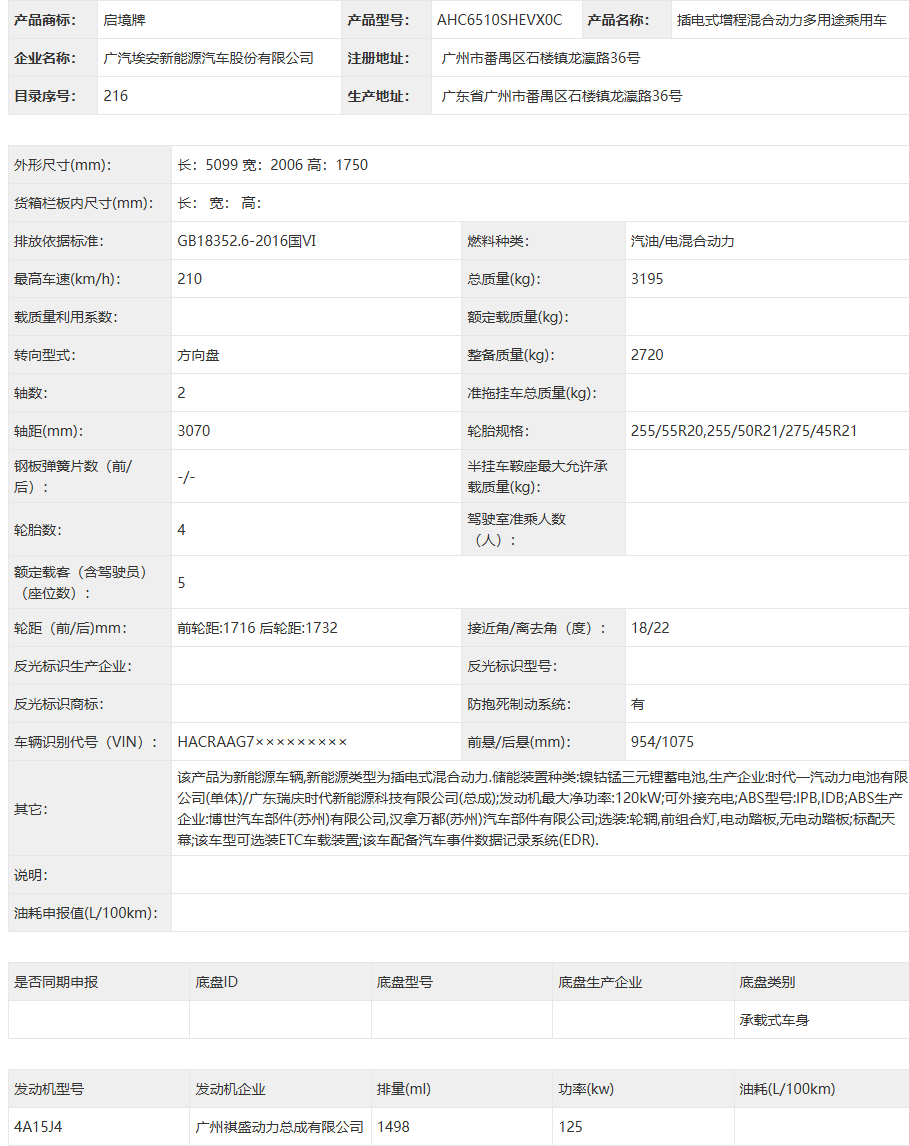
Task: Select the 防抱死制动系统 label
Action: [x=519, y=704]
